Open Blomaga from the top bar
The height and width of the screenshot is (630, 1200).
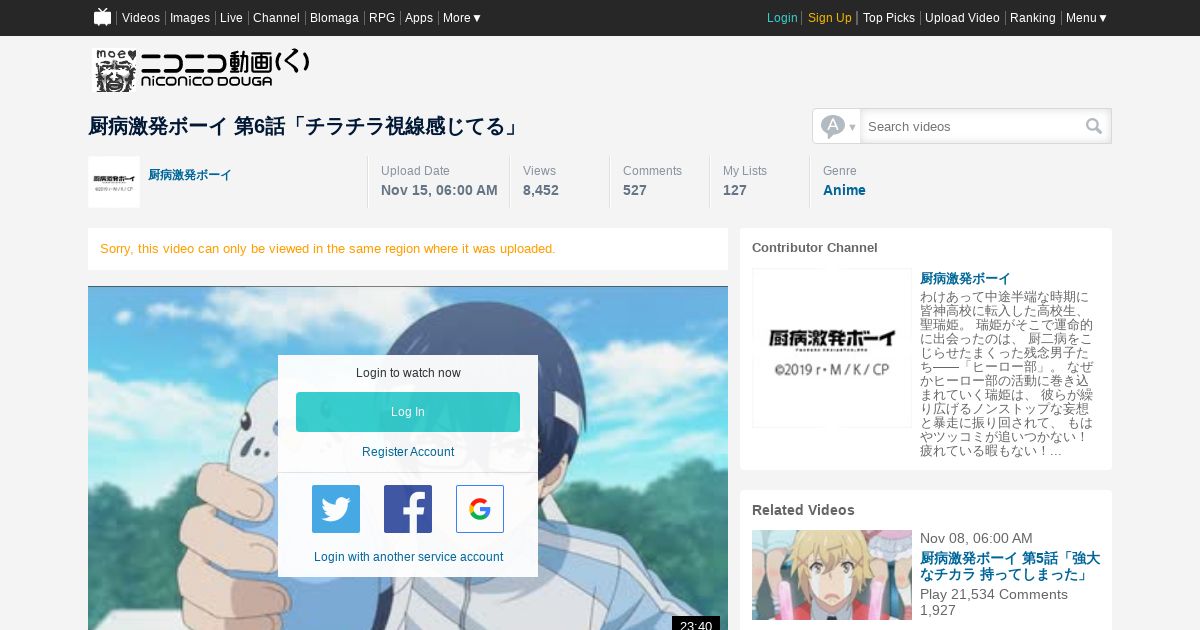point(334,18)
